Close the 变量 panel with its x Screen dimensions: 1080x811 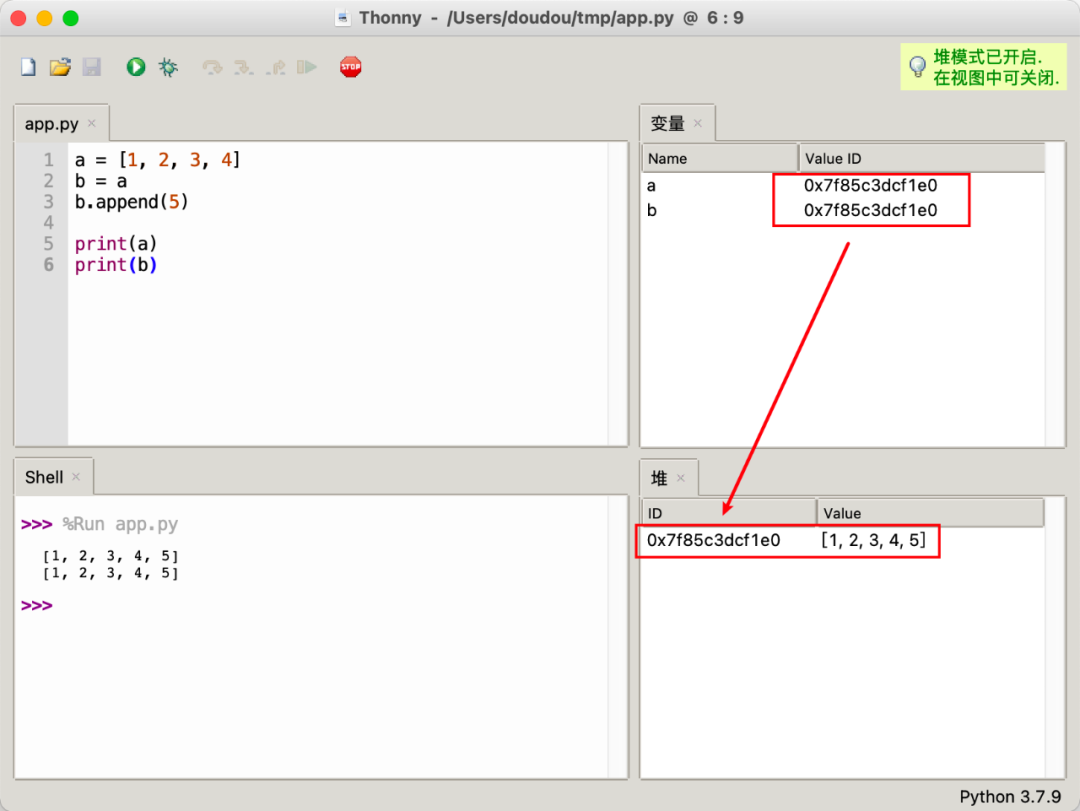tap(700, 122)
